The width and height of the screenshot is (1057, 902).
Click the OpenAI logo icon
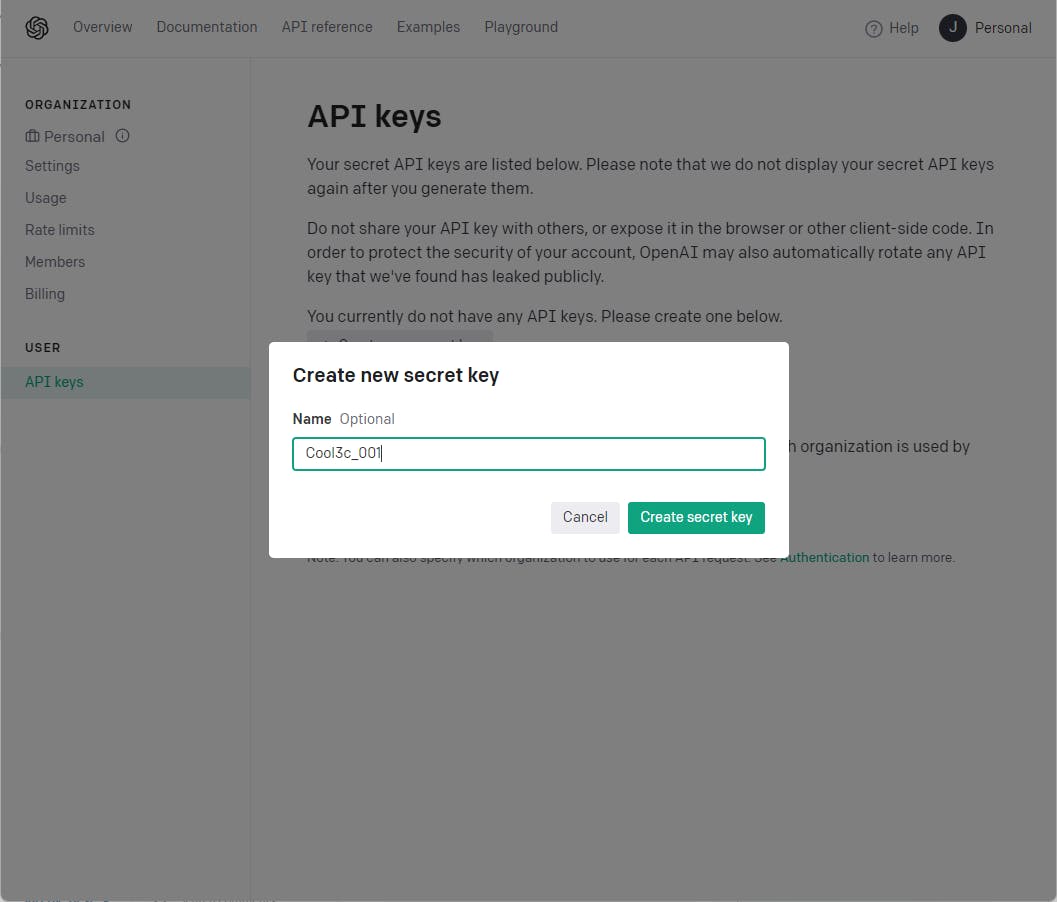[37, 28]
